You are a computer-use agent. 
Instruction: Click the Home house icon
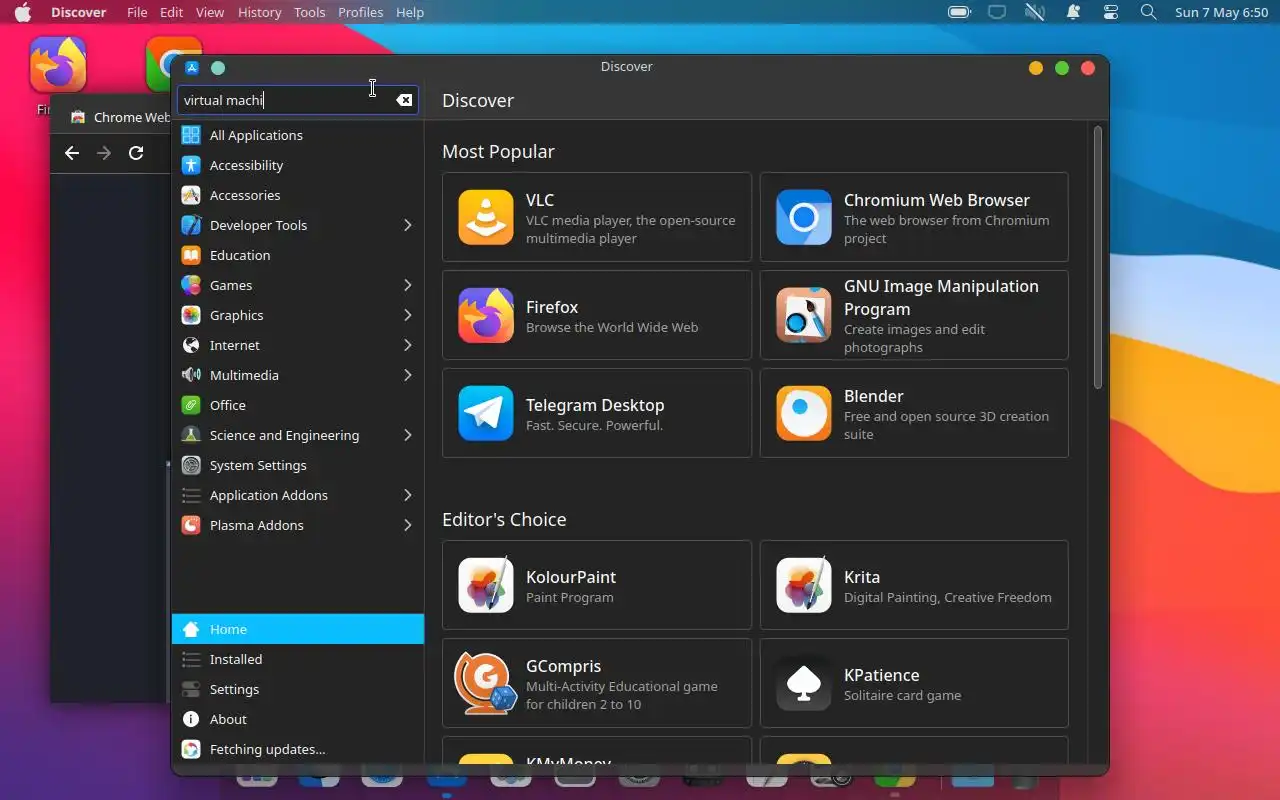point(191,629)
